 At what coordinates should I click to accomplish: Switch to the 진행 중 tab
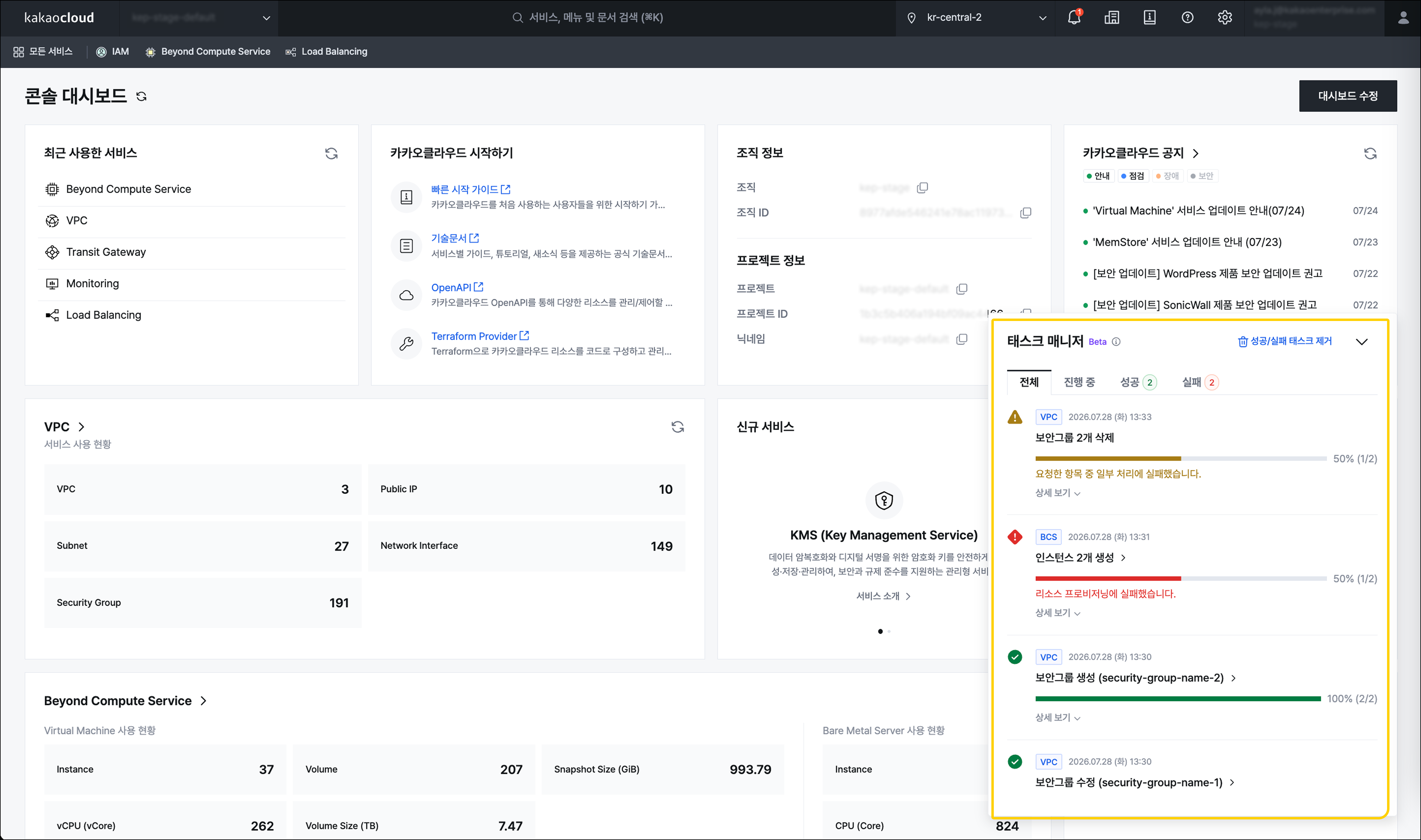pyautogui.click(x=1079, y=383)
